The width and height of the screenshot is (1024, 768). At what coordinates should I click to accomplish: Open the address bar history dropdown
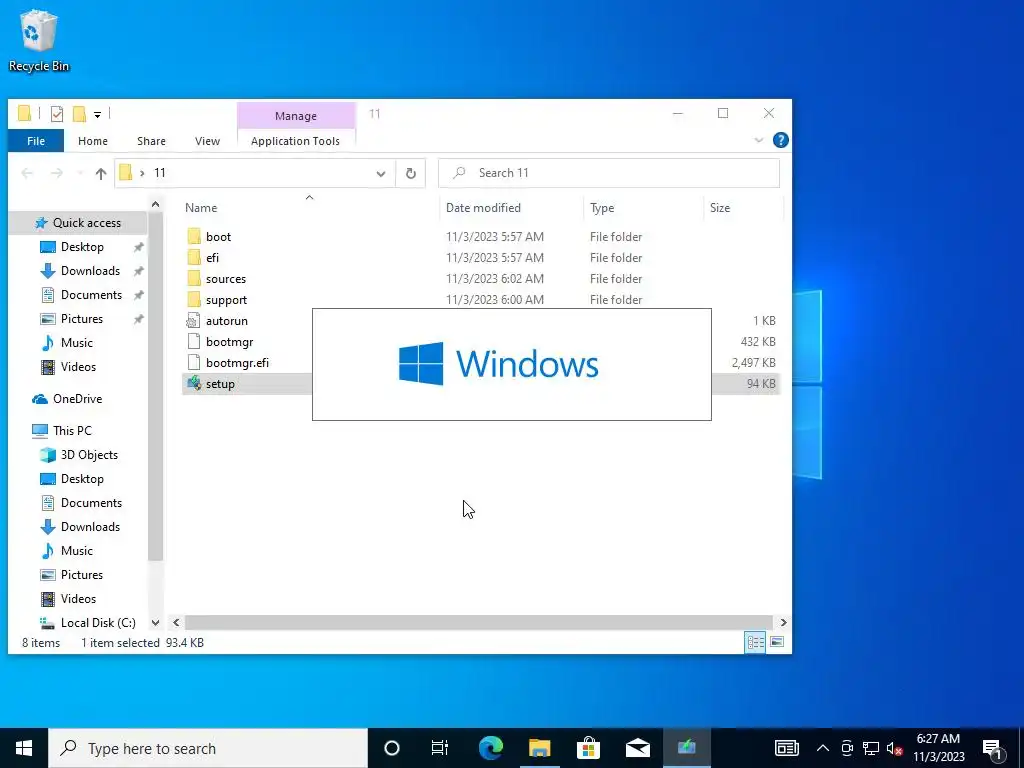(381, 174)
